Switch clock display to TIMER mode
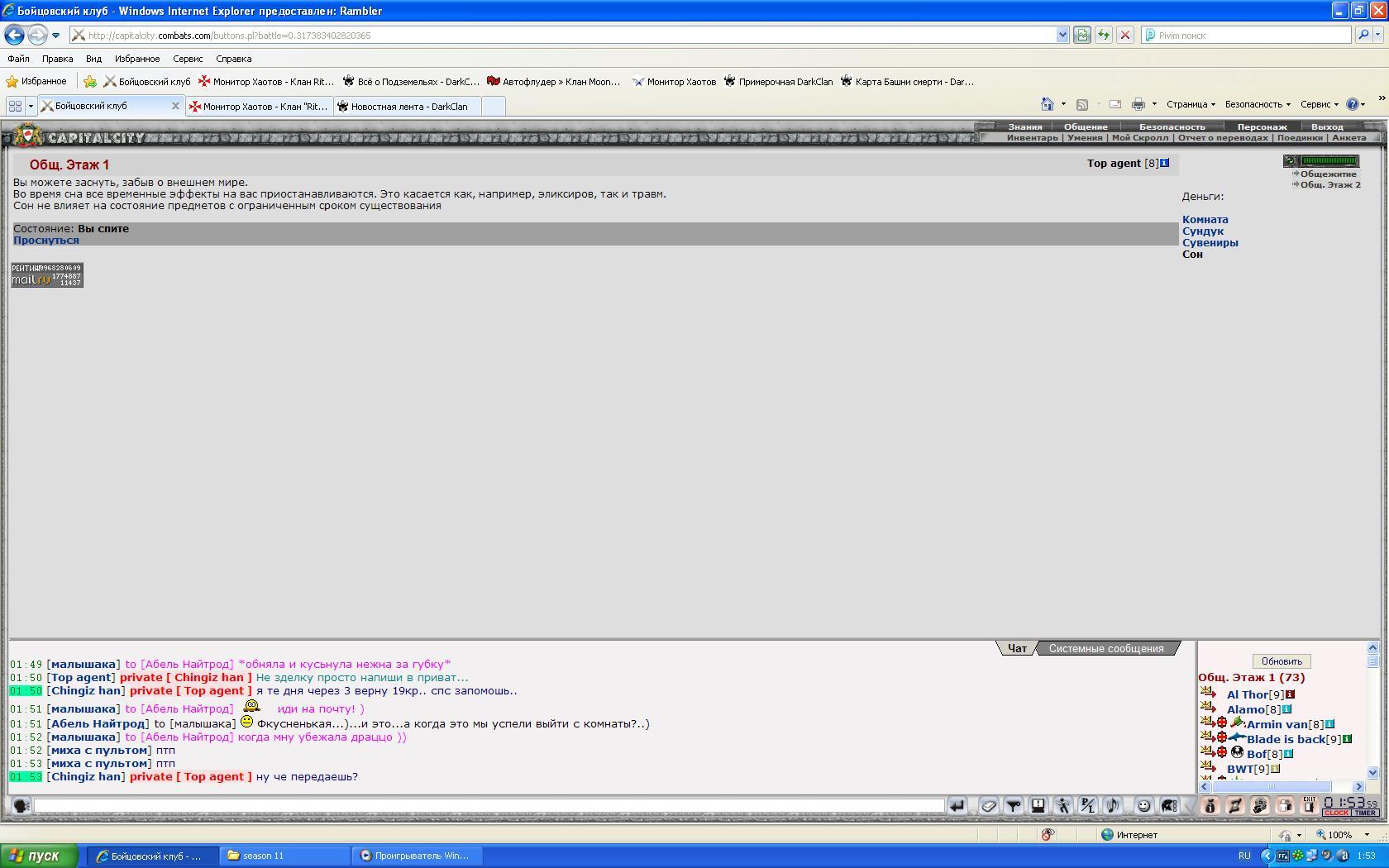1389x868 pixels. [x=1365, y=813]
